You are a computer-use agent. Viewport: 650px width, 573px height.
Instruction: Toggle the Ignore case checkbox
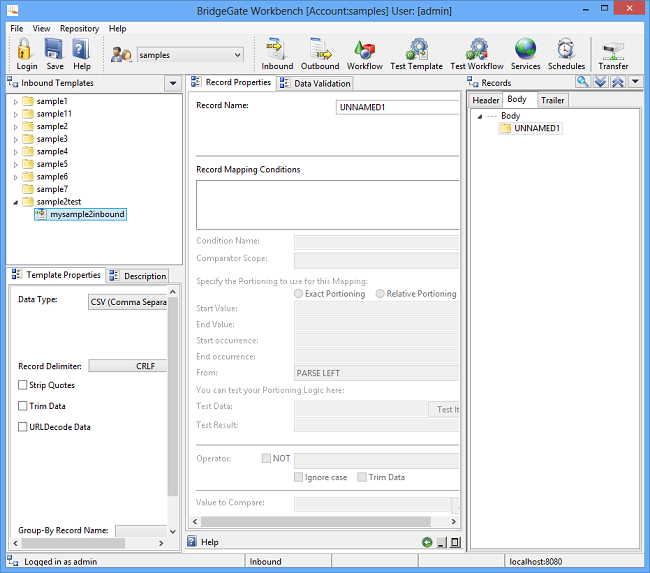298,477
